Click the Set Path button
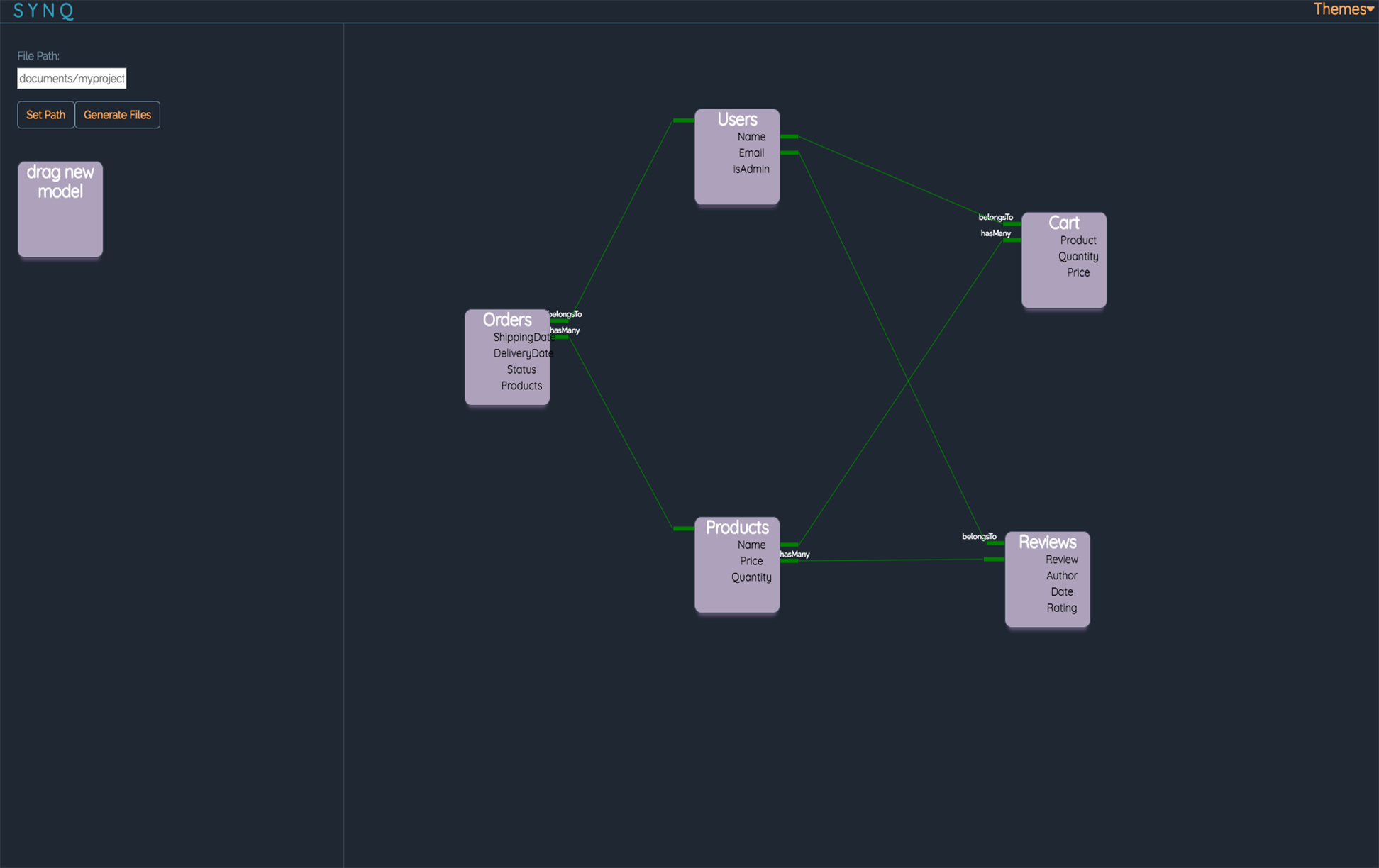The width and height of the screenshot is (1379, 868). point(45,115)
